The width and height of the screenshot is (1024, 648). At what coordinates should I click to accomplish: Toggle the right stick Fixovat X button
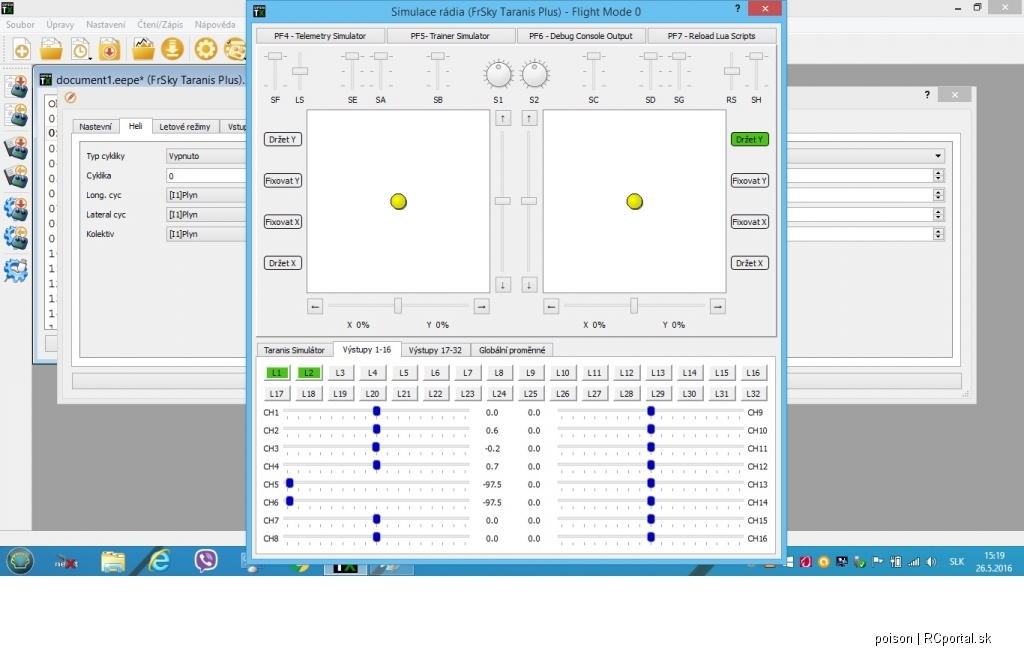point(750,222)
